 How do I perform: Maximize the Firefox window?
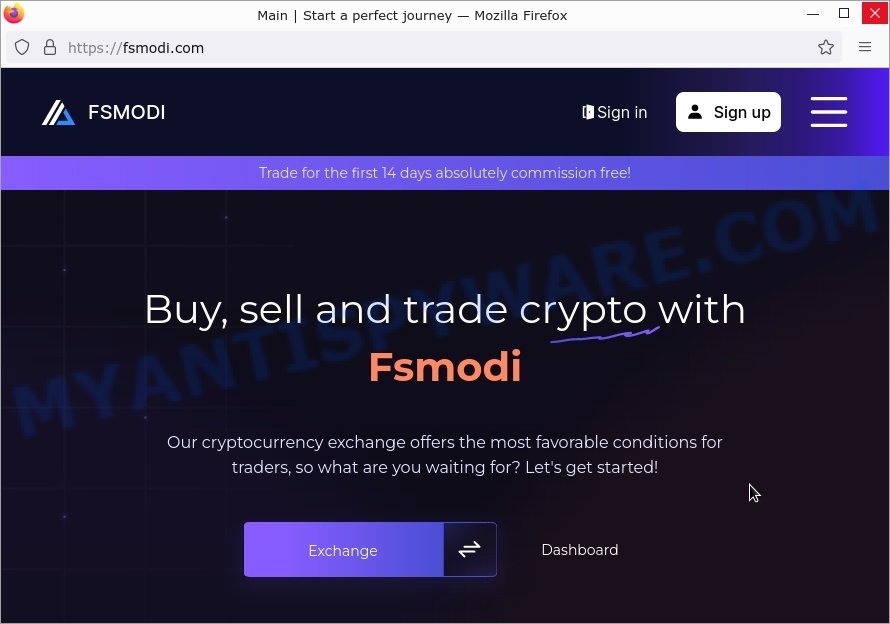844,13
